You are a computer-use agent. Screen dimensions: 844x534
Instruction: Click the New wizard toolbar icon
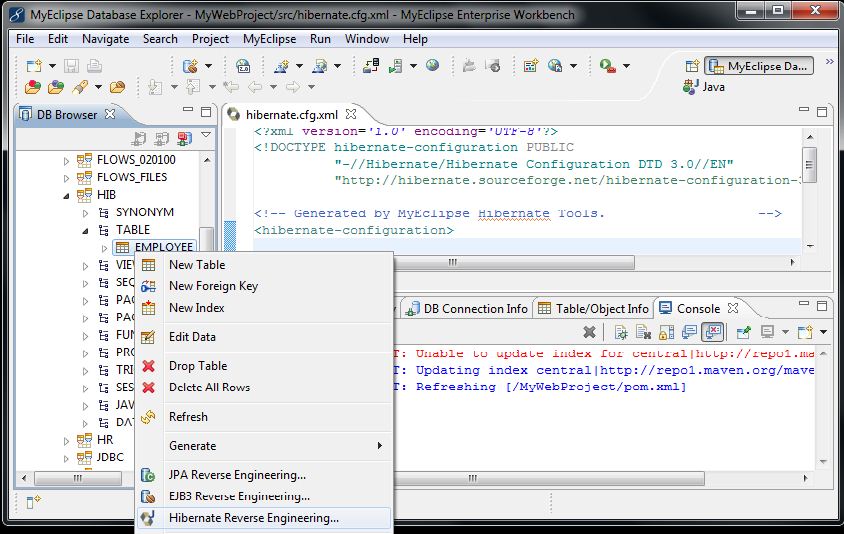coord(34,66)
